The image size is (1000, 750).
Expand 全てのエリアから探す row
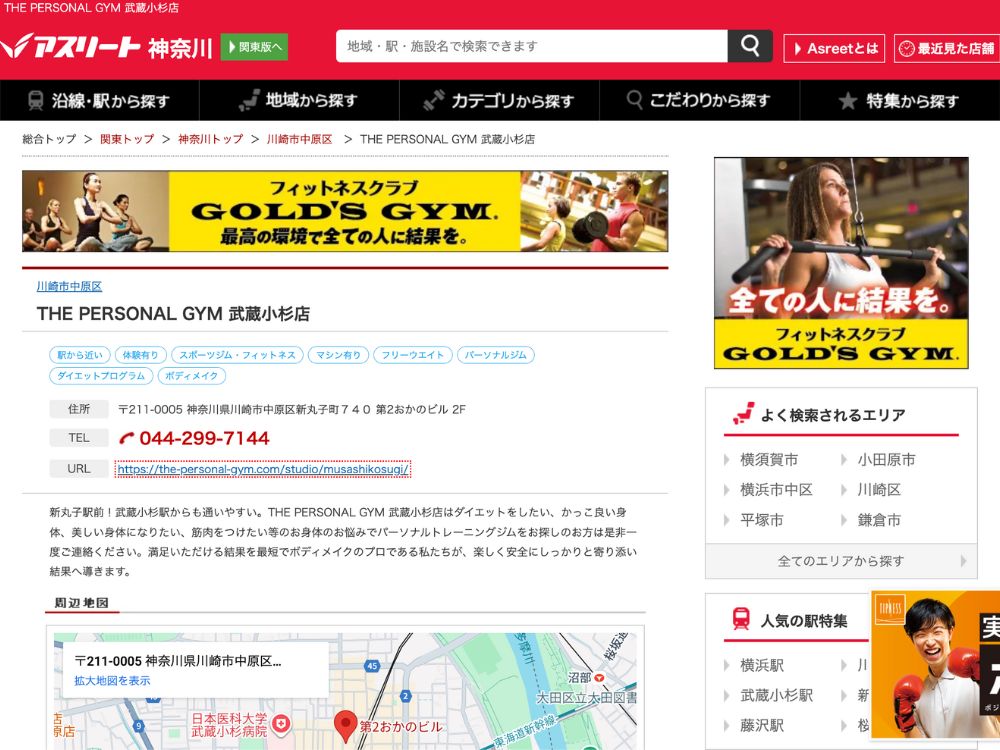[x=841, y=561]
